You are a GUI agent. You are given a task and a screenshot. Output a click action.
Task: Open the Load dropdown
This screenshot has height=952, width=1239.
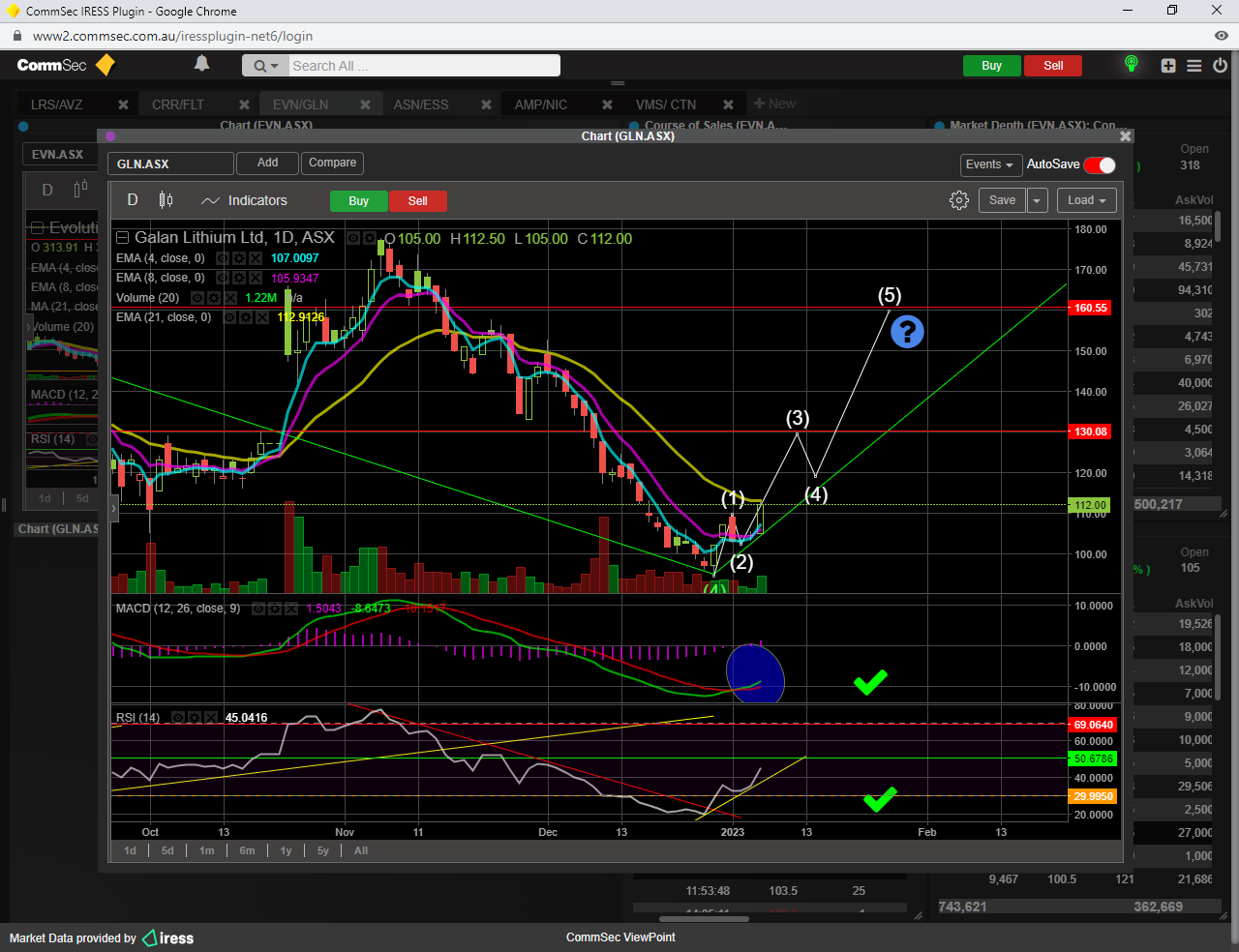click(1087, 200)
